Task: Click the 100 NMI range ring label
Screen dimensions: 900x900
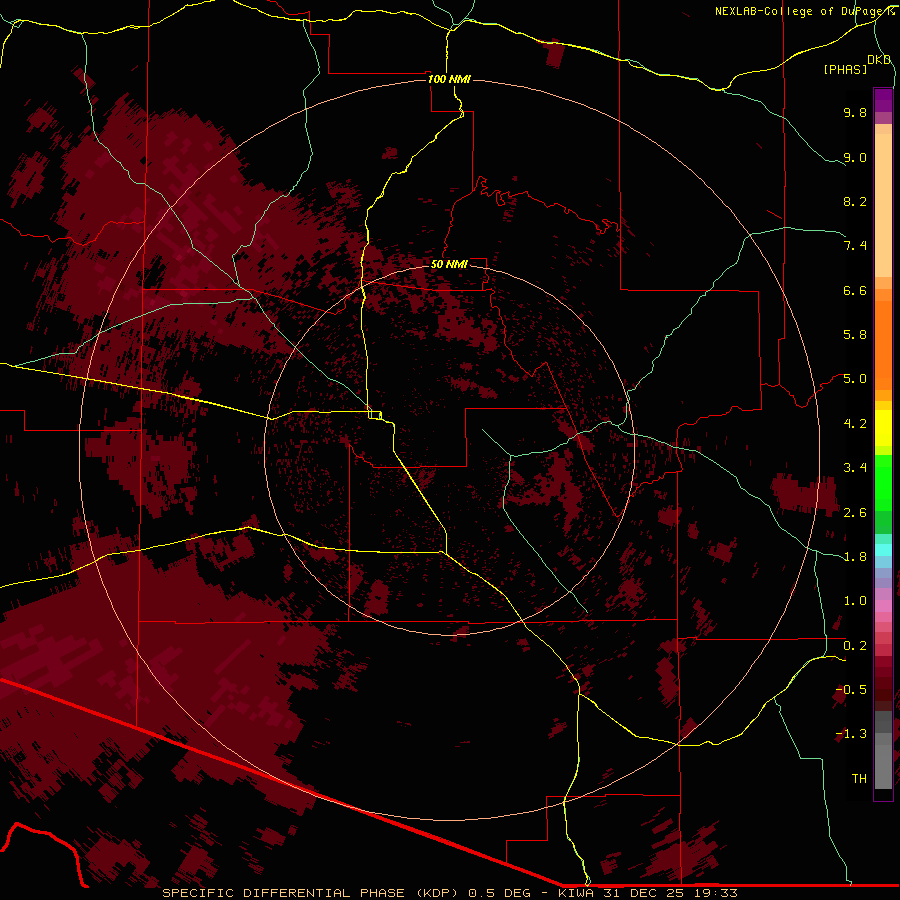Action: (449, 79)
